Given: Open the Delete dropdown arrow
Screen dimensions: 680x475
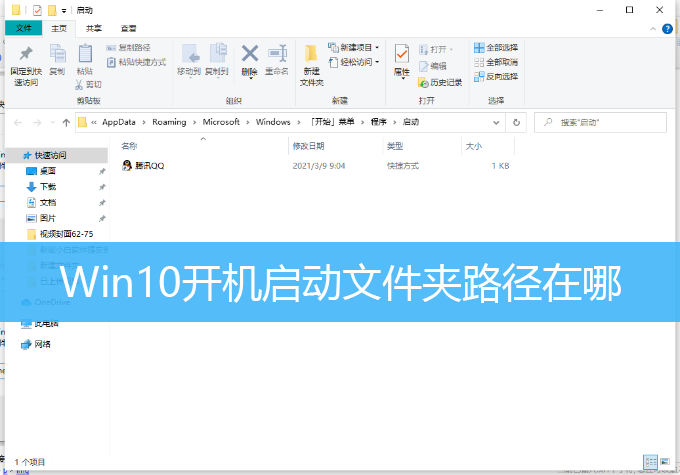Looking at the screenshot, I should point(250,79).
